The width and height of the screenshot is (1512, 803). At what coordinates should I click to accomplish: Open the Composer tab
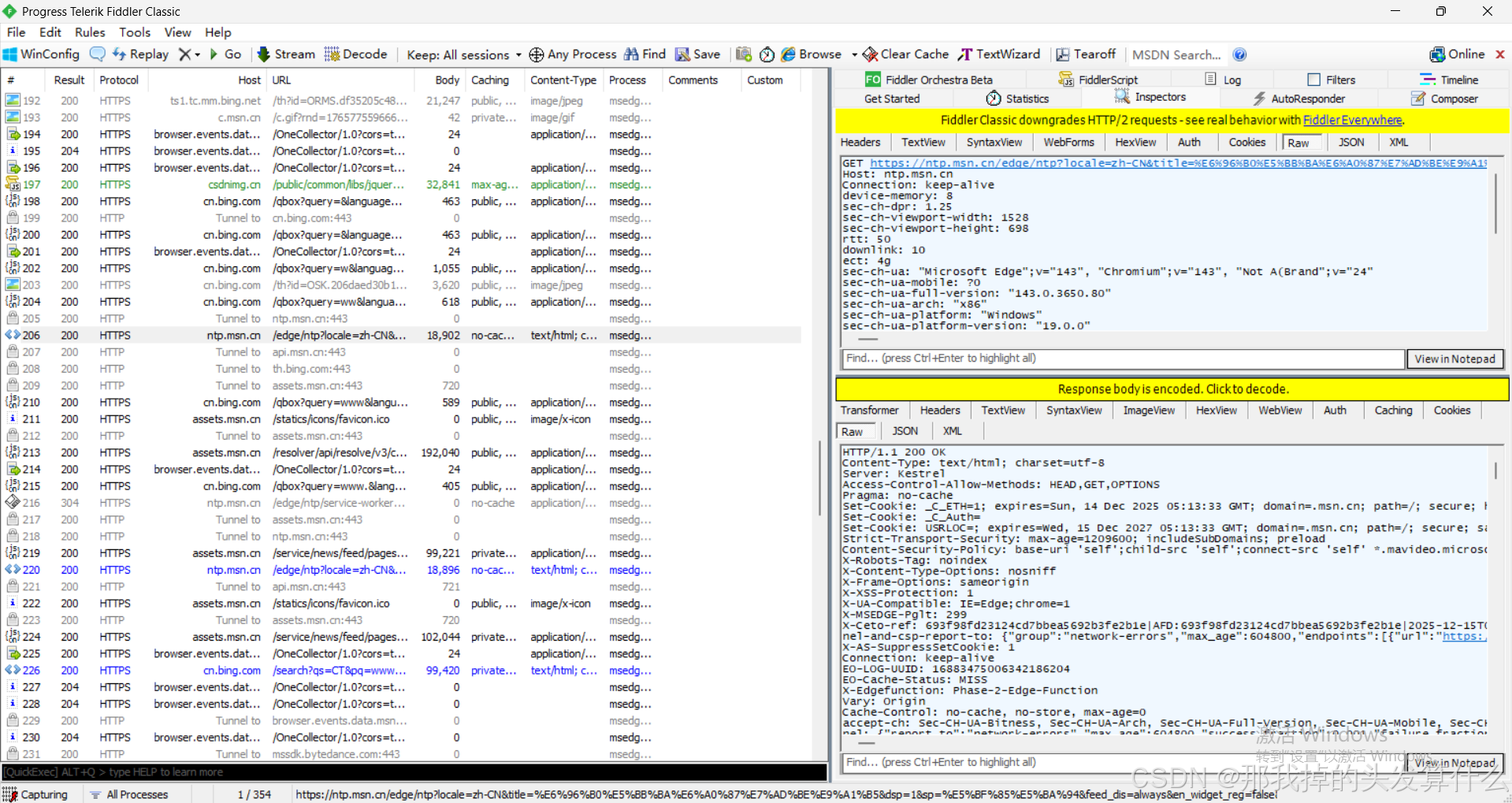click(1444, 99)
